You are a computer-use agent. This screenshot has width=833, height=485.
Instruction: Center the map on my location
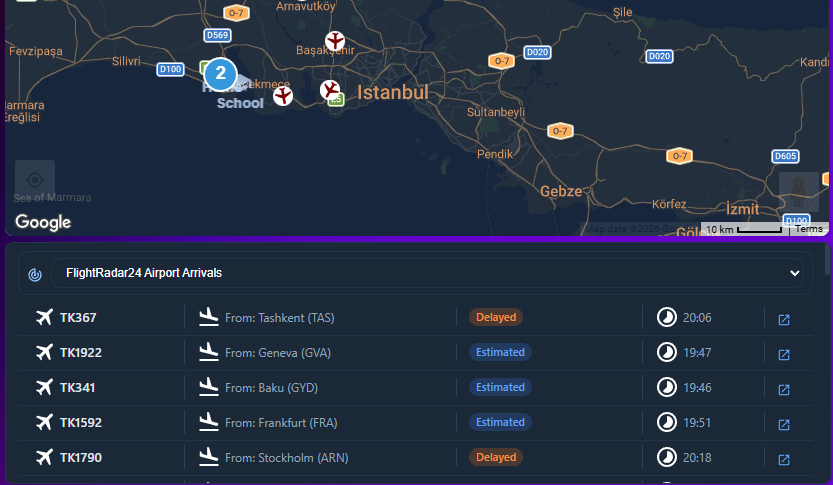35,180
